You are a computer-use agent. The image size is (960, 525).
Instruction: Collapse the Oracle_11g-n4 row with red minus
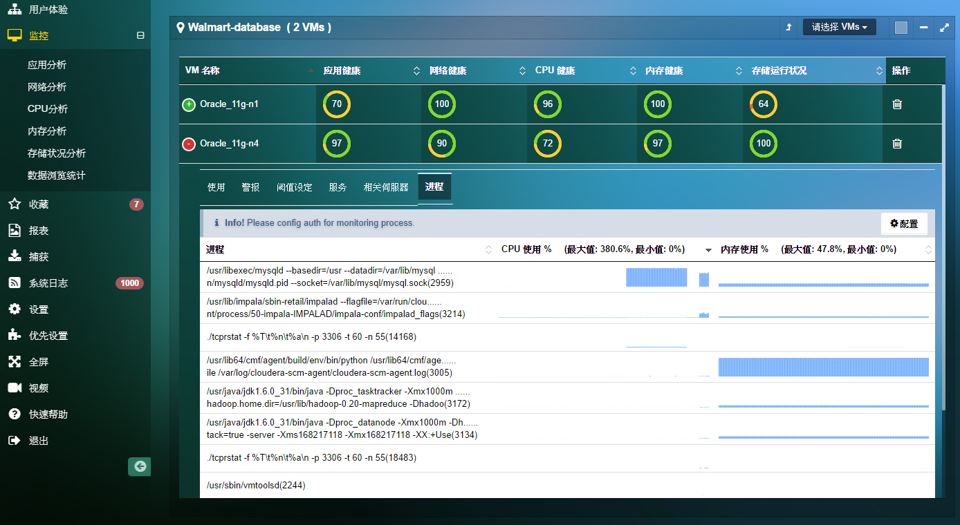pos(189,144)
